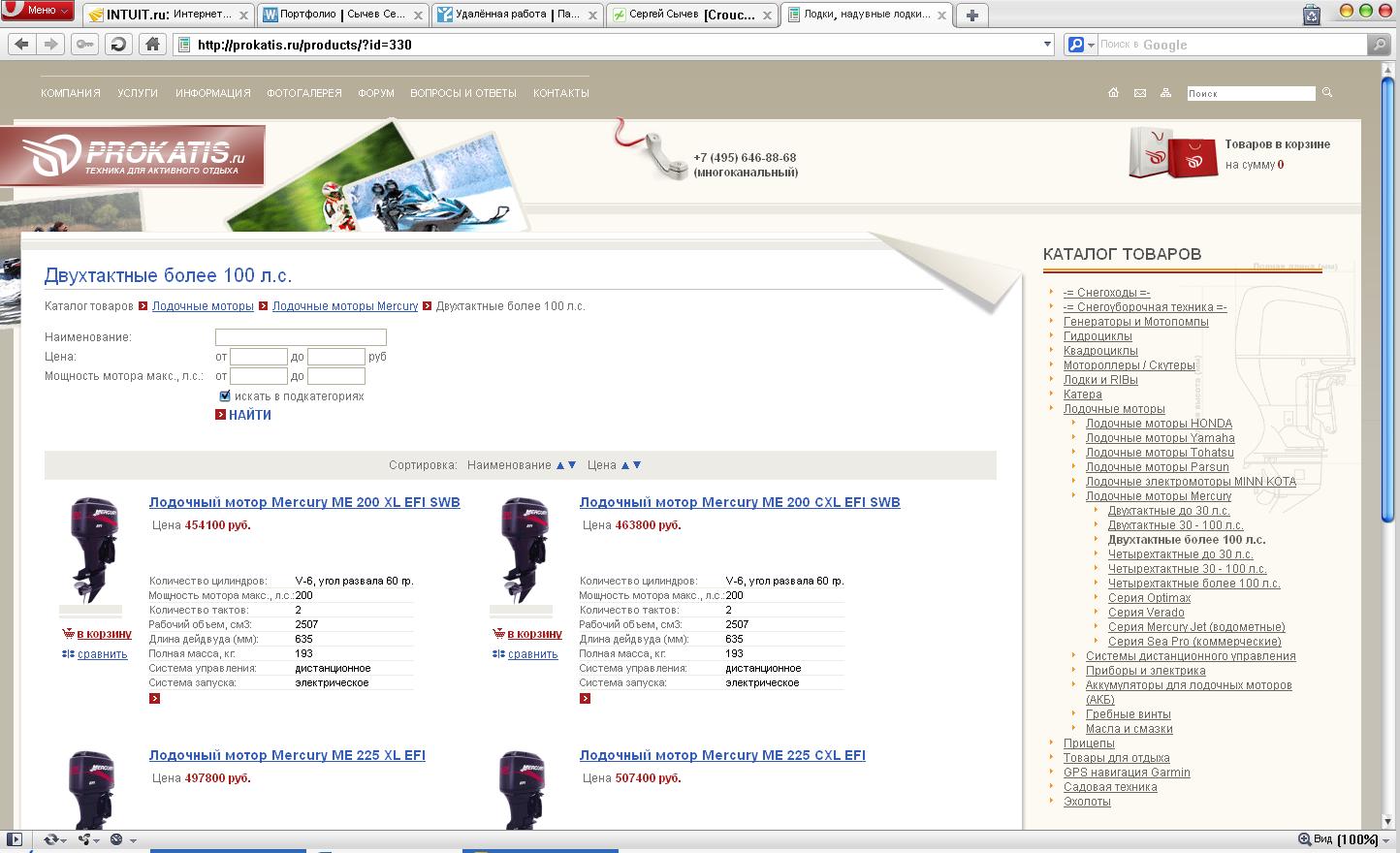Open Лодочные моторы HONDA in catalog
1400x853 pixels.
(1159, 424)
